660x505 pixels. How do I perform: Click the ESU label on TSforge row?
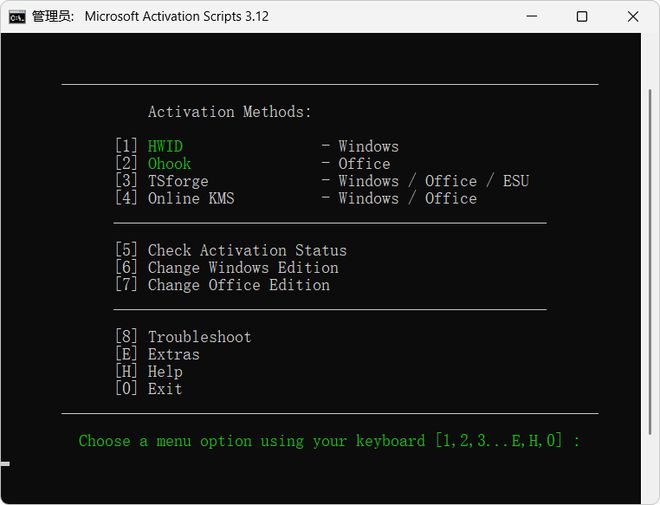[x=516, y=181]
